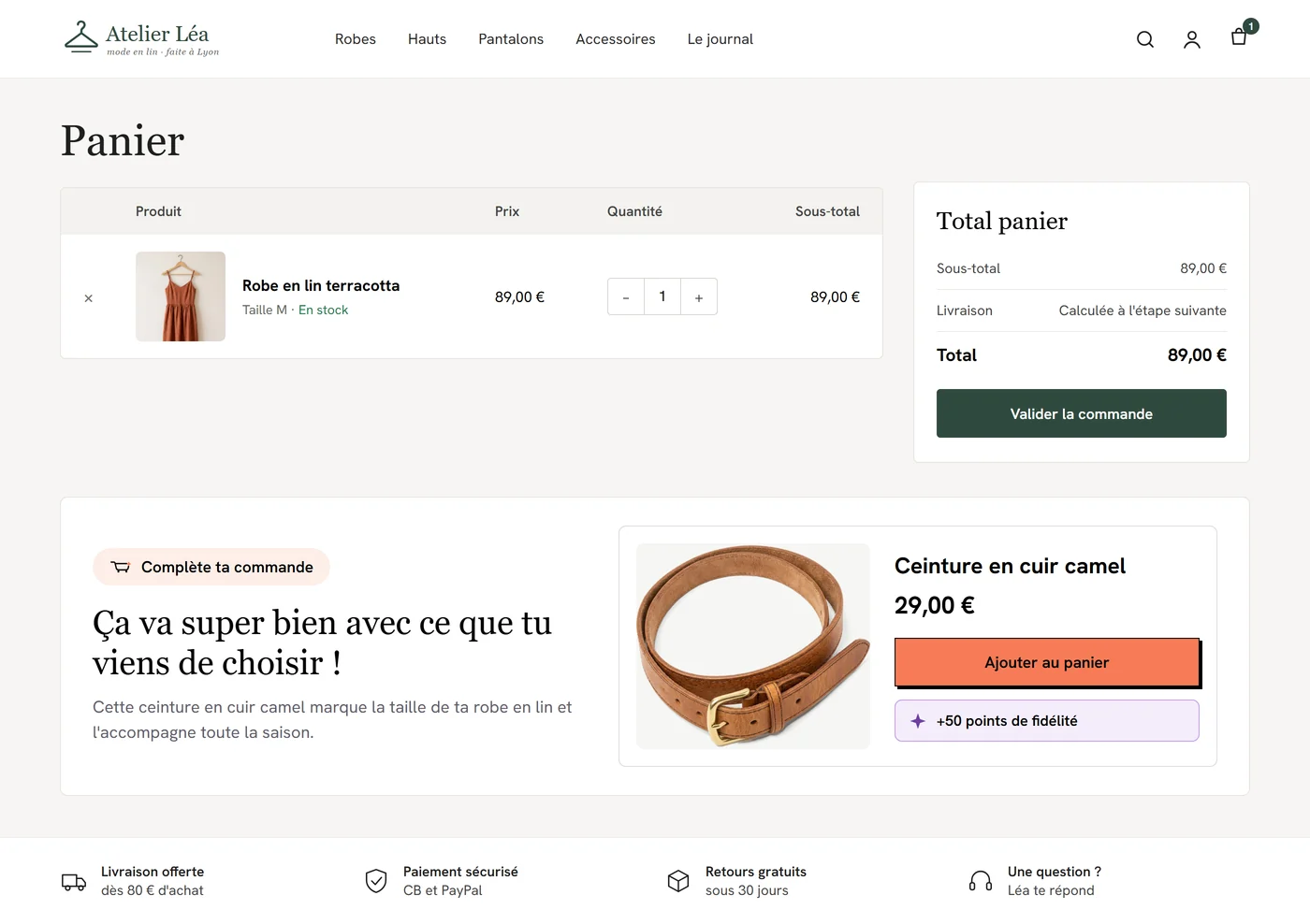Click Valider la commande button
Screen dimensions: 1310x924
click(1082, 413)
